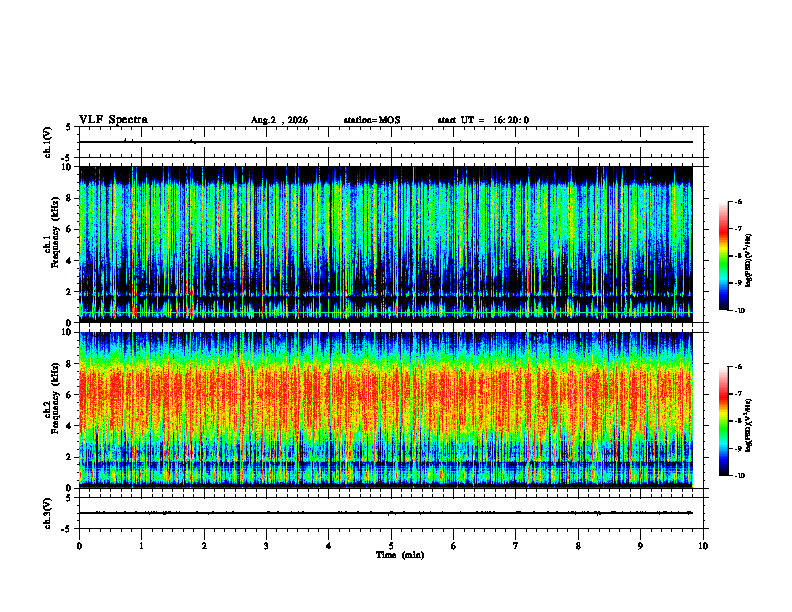The height and width of the screenshot is (612, 792).
Task: Click the "Aug.2 , 2026" date label
Action: tap(279, 120)
